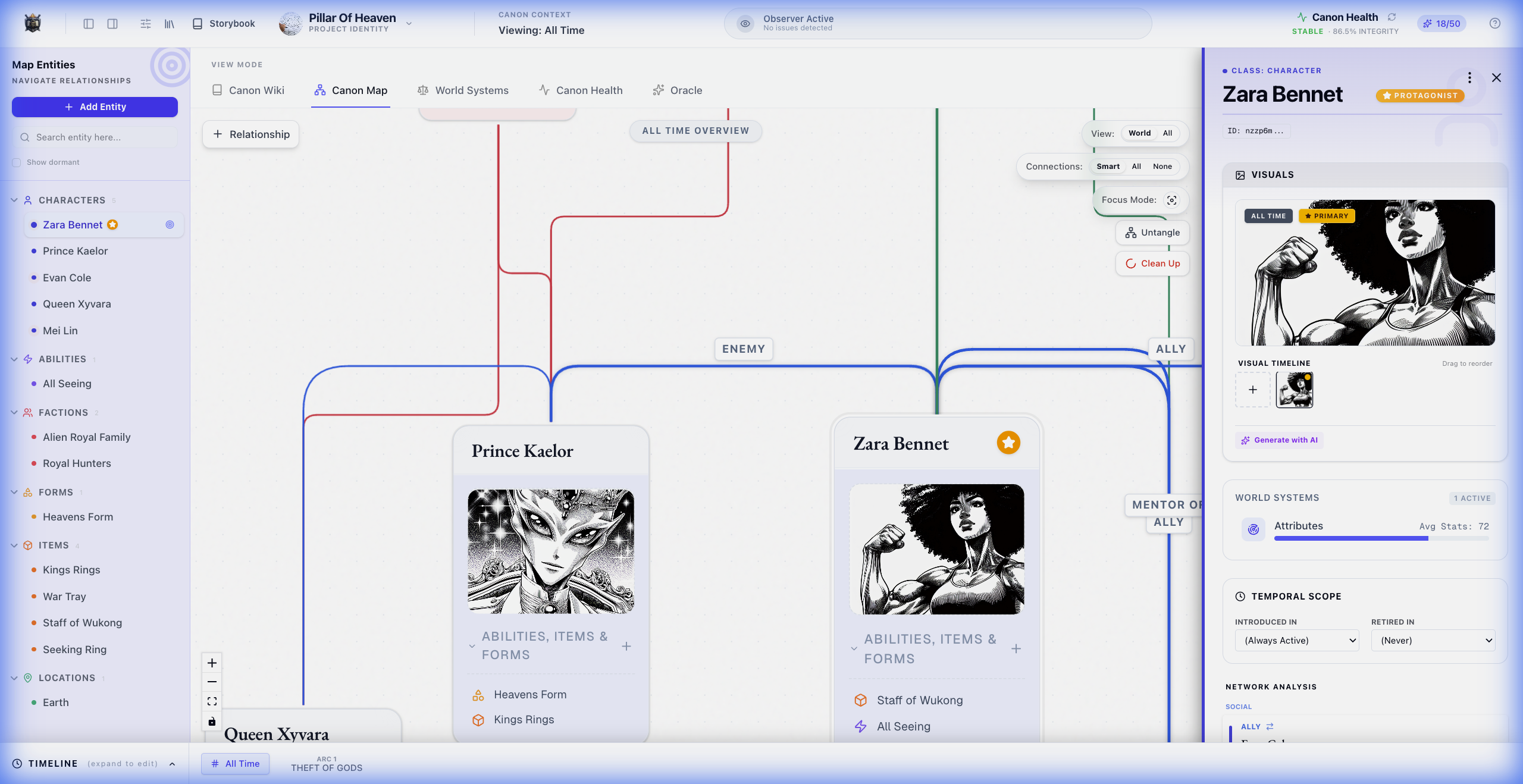The height and width of the screenshot is (784, 1523).
Task: Click the Generate with AI link
Action: [1279, 440]
